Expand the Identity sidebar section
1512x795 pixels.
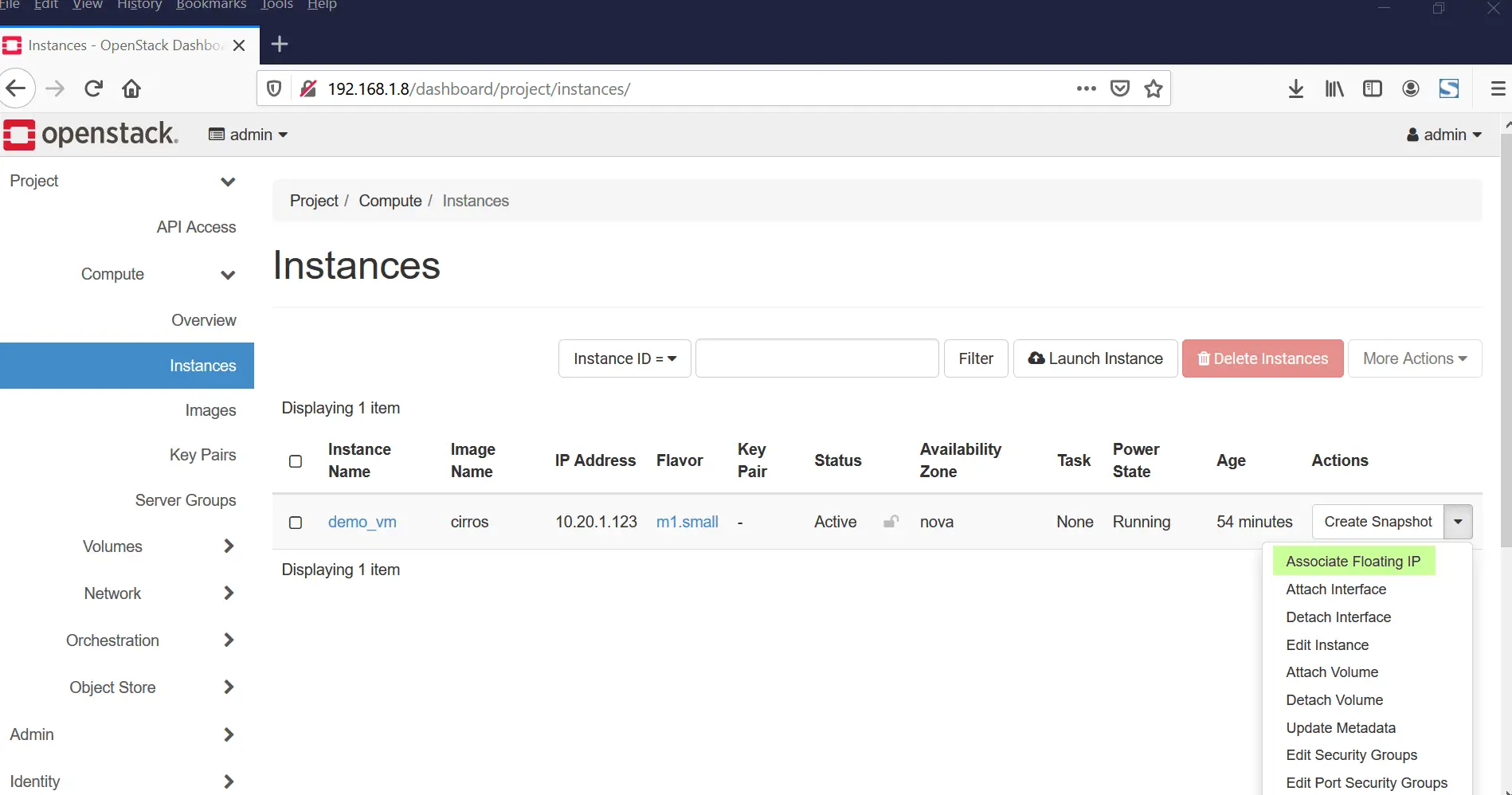229,781
